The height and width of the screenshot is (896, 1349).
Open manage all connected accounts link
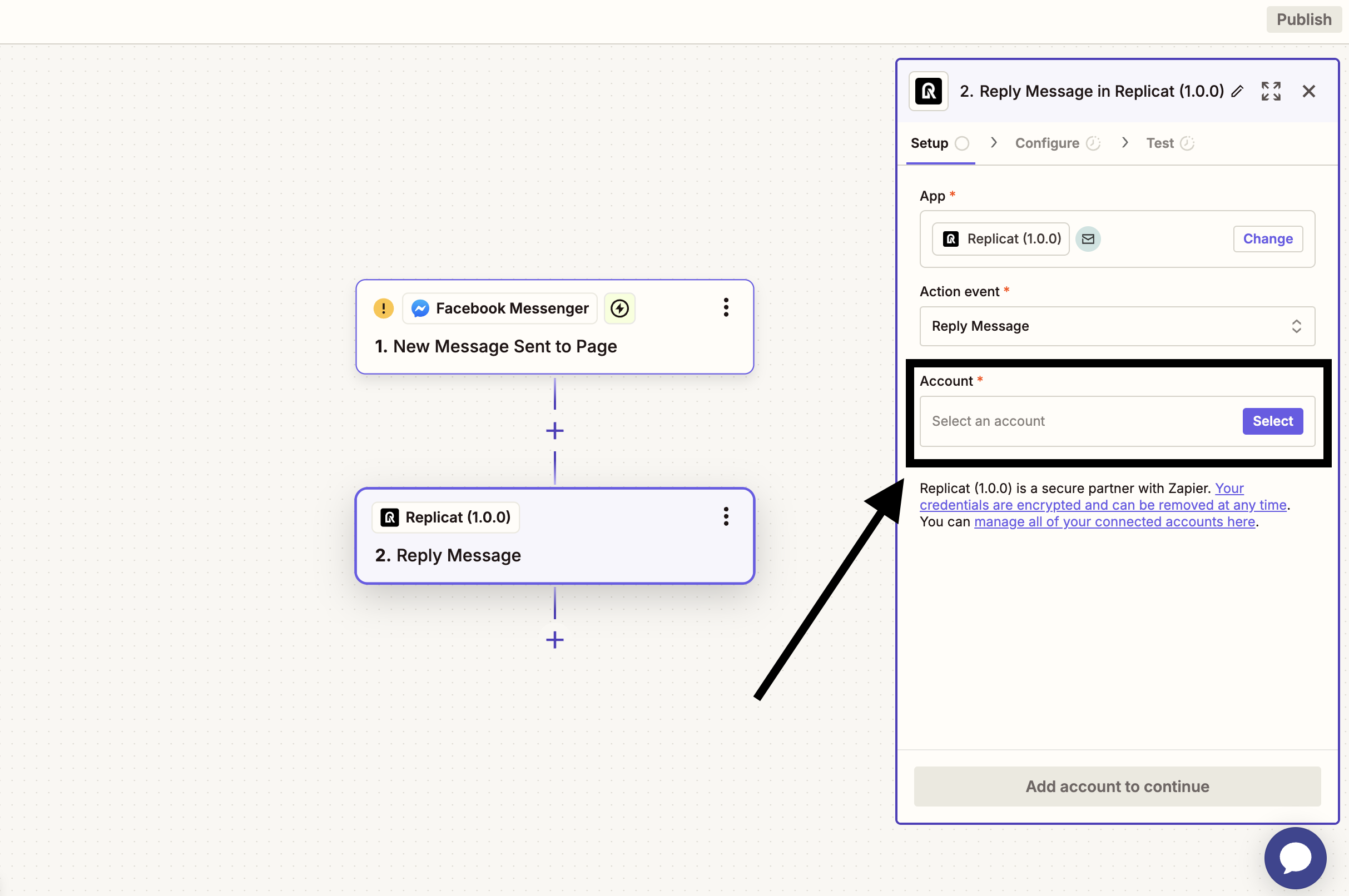coord(1114,522)
